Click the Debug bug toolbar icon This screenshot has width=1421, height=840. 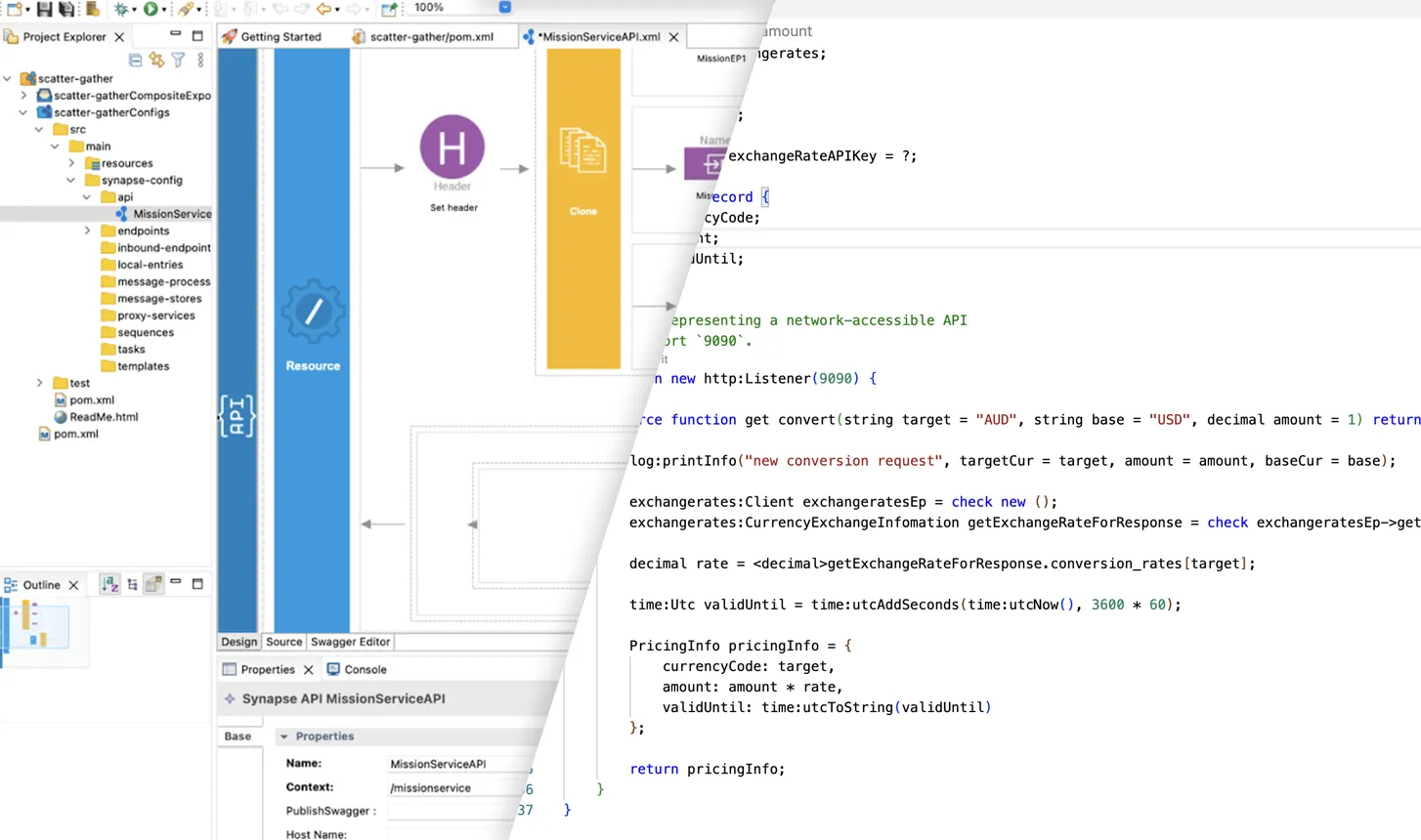[x=121, y=9]
